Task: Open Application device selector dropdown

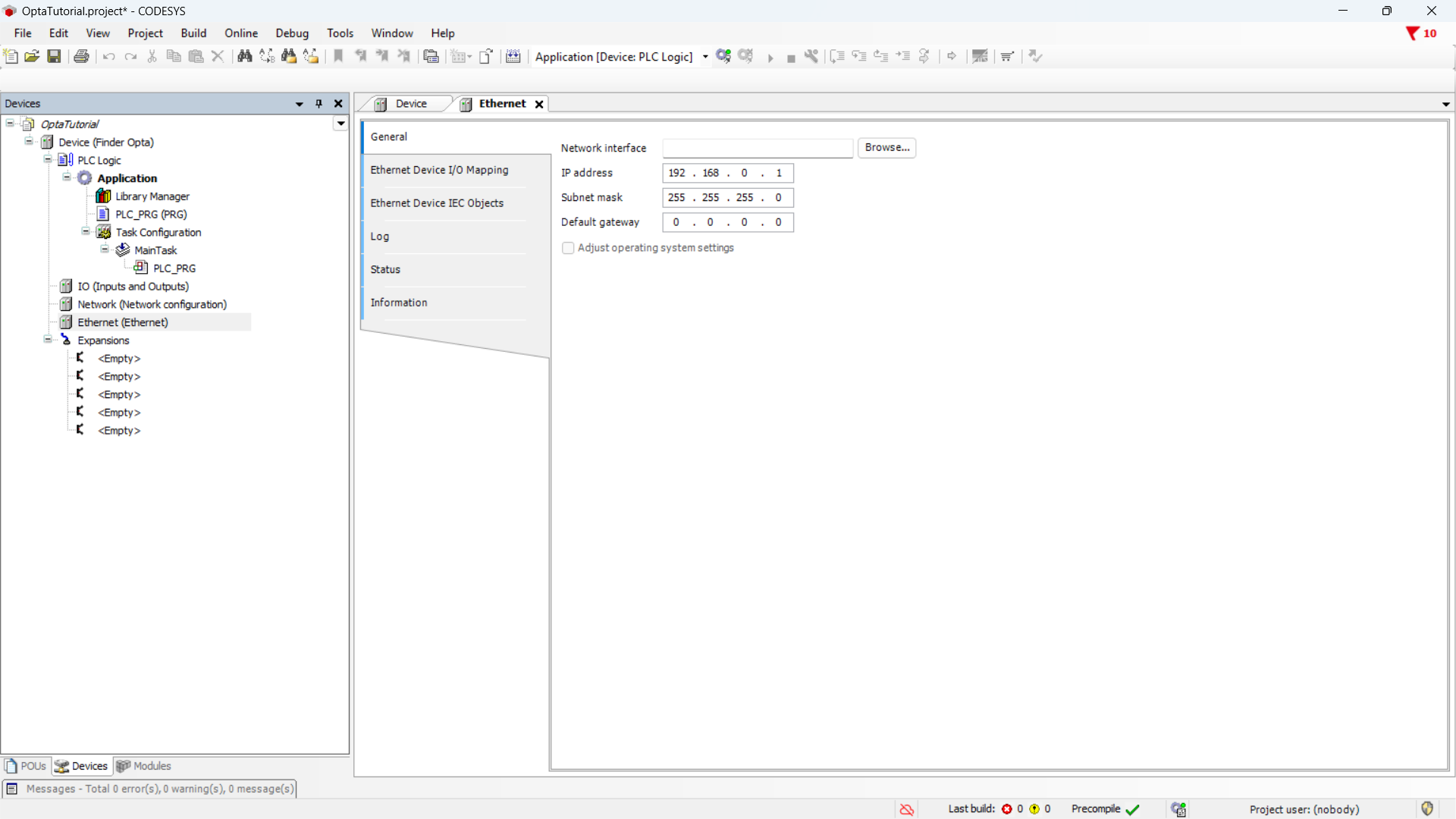Action: (x=705, y=57)
